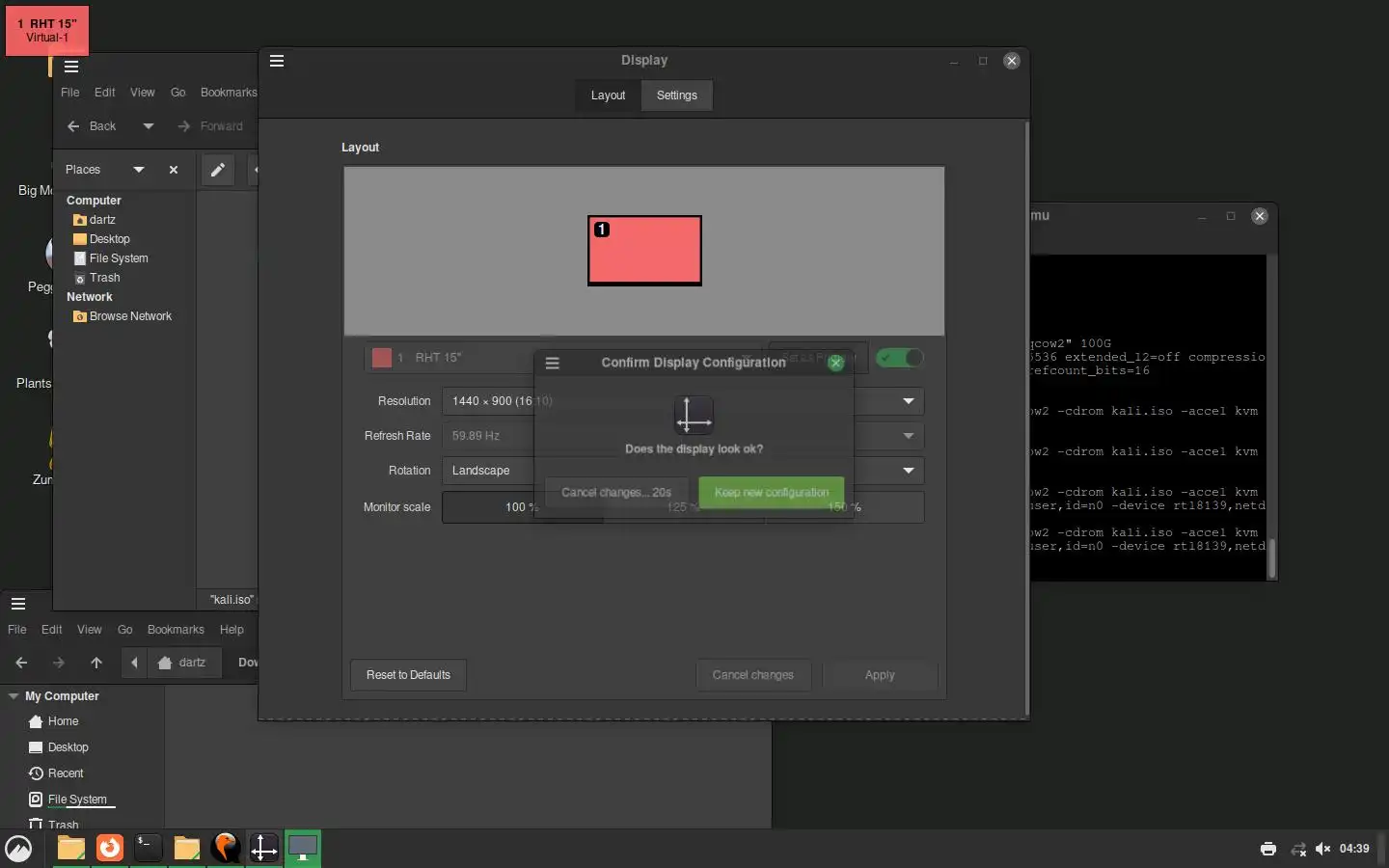
Task: Toggle location entry with the pencil icon
Action: coord(218,170)
